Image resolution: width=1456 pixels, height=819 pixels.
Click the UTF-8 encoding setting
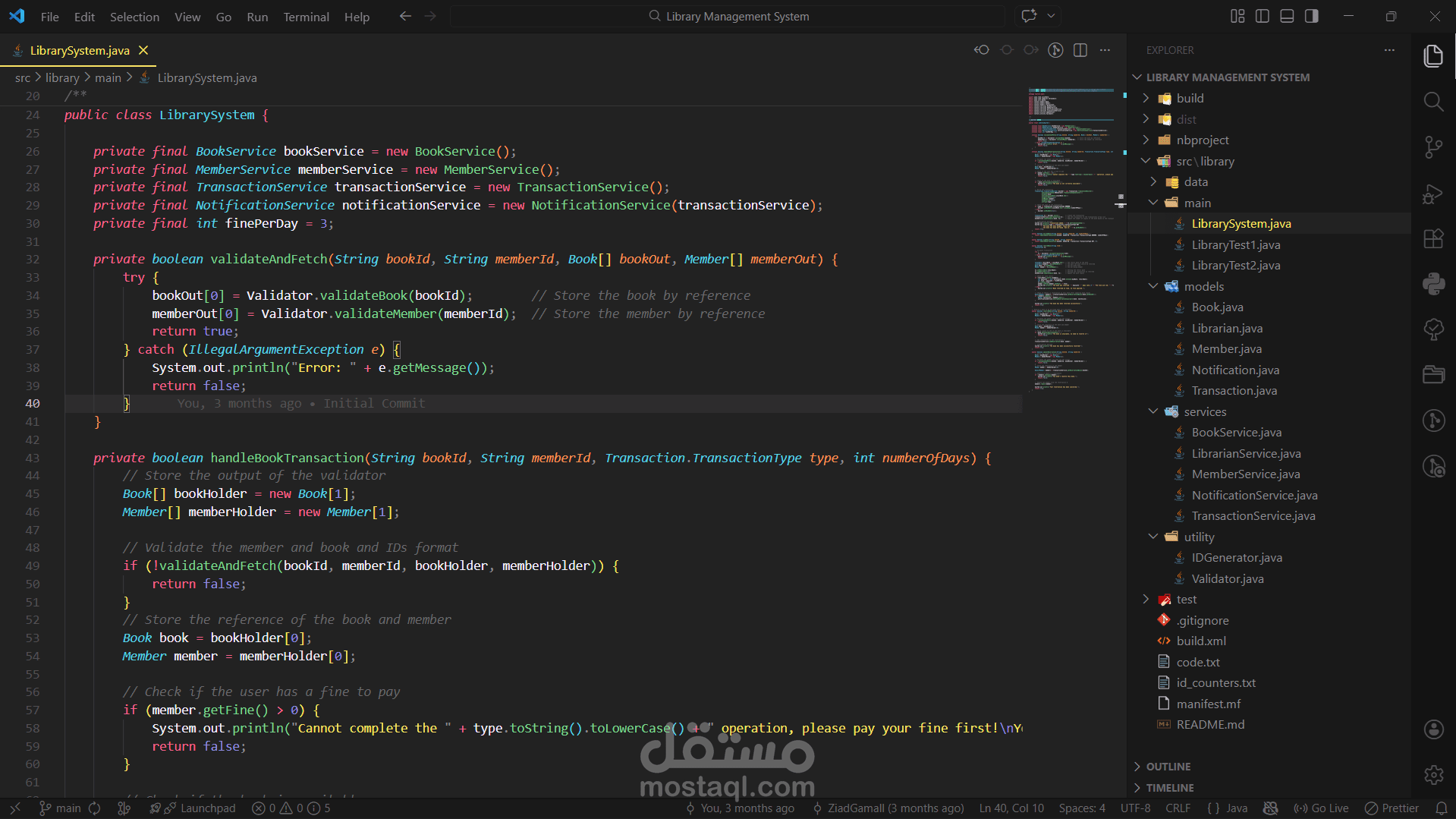1135,808
